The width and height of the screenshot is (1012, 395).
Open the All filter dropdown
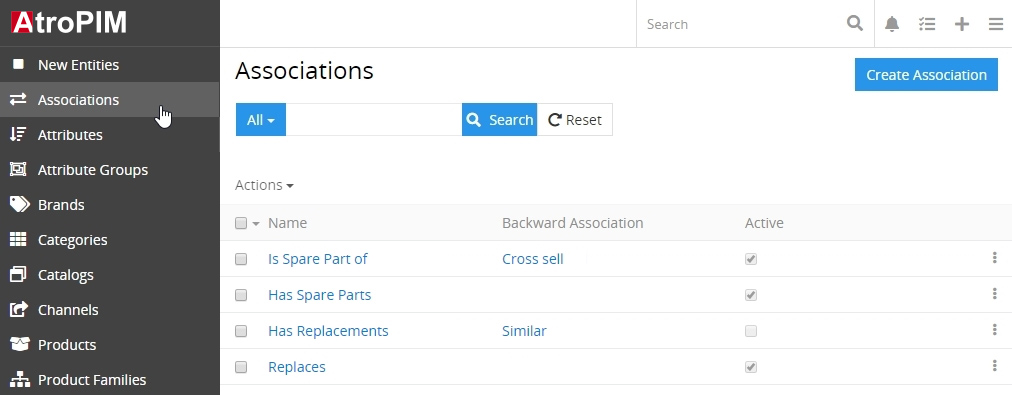pos(261,119)
